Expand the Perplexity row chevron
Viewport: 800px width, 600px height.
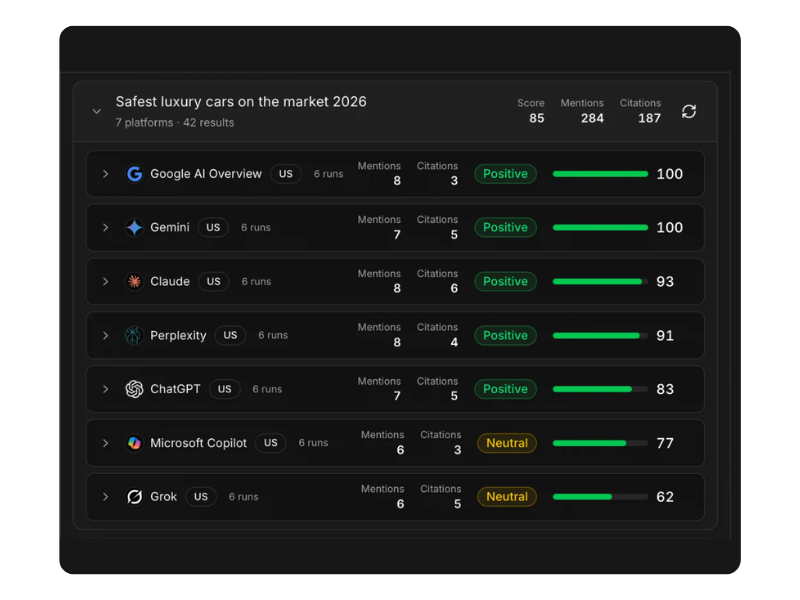click(x=105, y=335)
